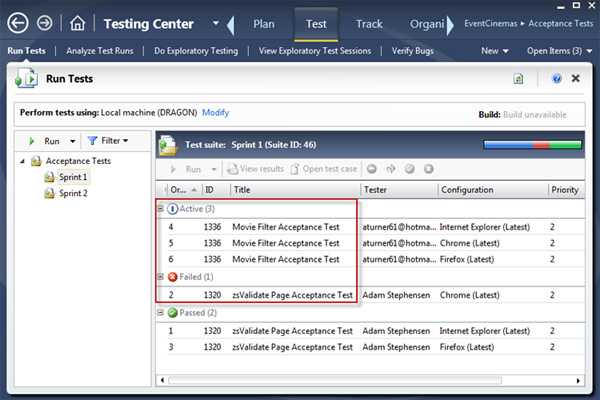Switch to the Plan tab
Viewport: 600px width, 400px height.
(x=263, y=23)
